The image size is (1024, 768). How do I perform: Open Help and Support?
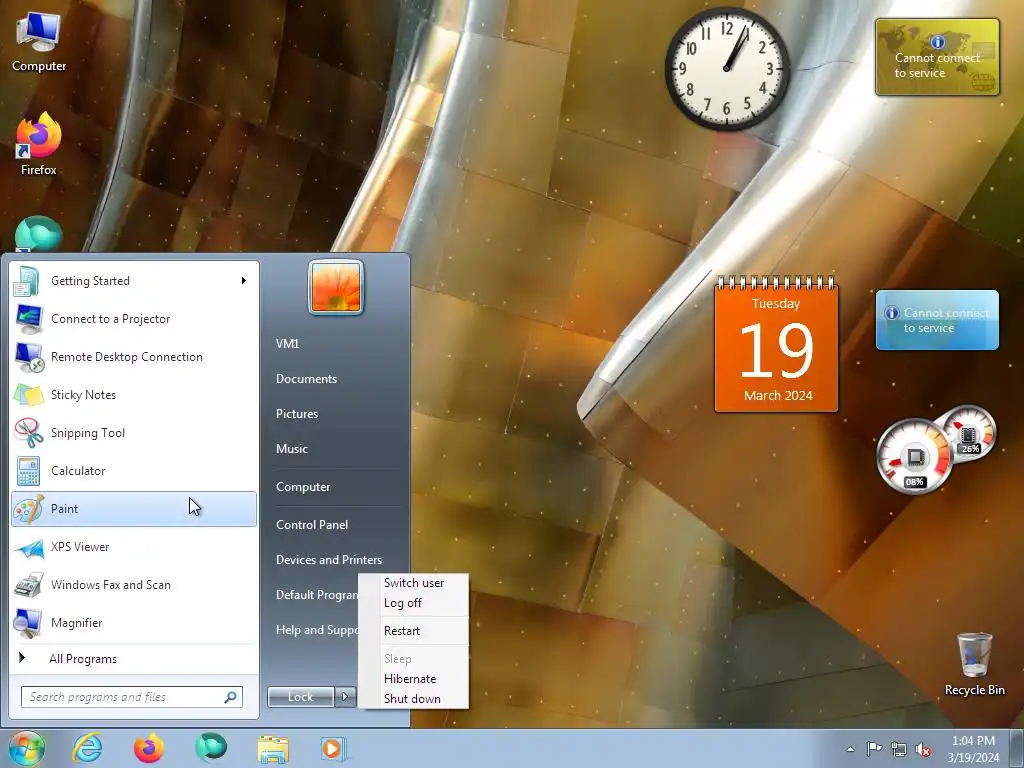coord(317,630)
